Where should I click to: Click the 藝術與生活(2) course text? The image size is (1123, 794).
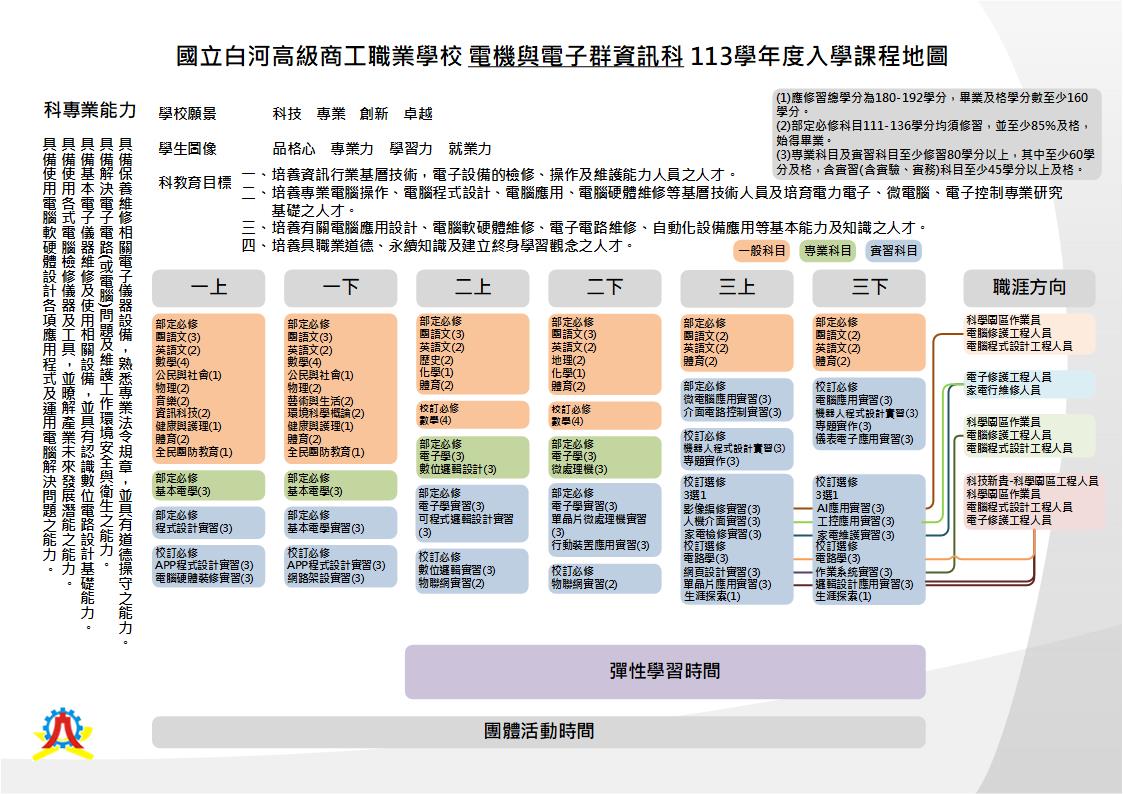point(320,401)
